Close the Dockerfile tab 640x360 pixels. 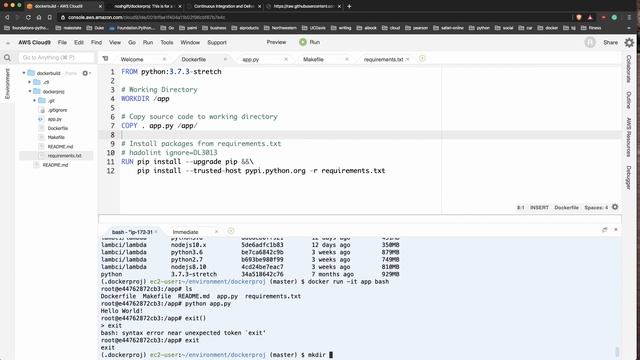tap(225, 59)
